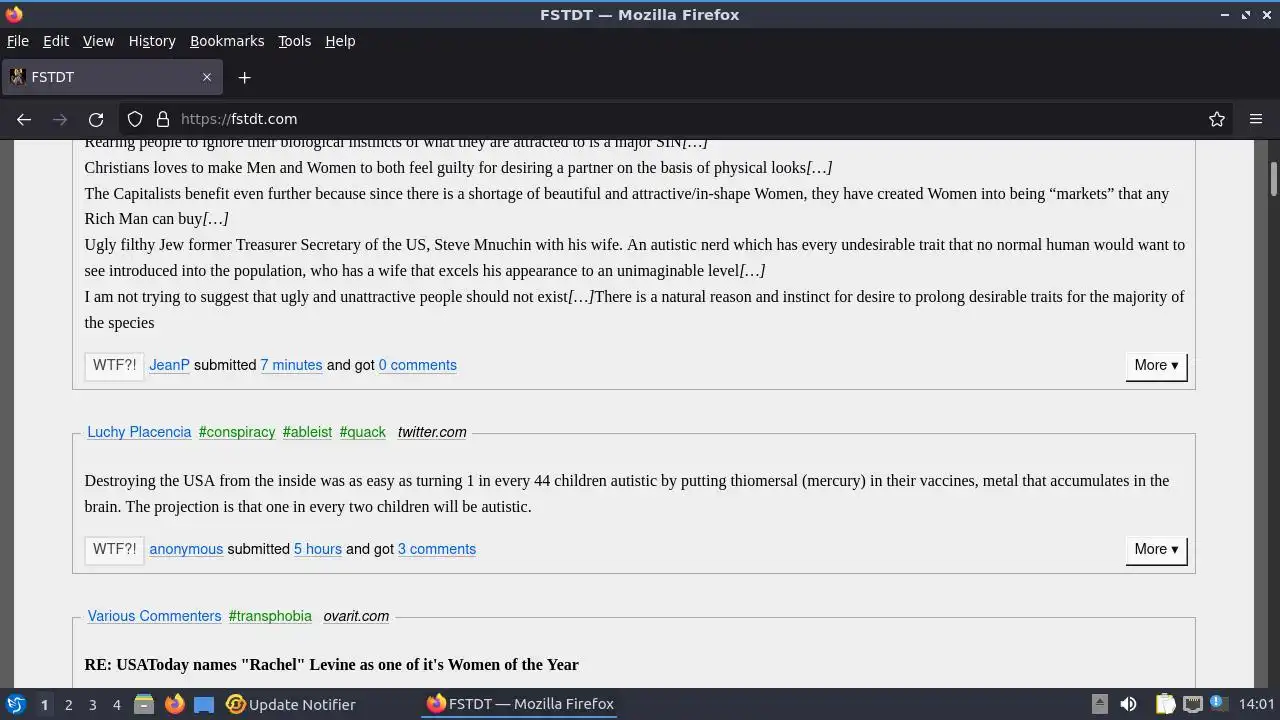The image size is (1280, 720).
Task: Reload the current page
Action: point(96,119)
